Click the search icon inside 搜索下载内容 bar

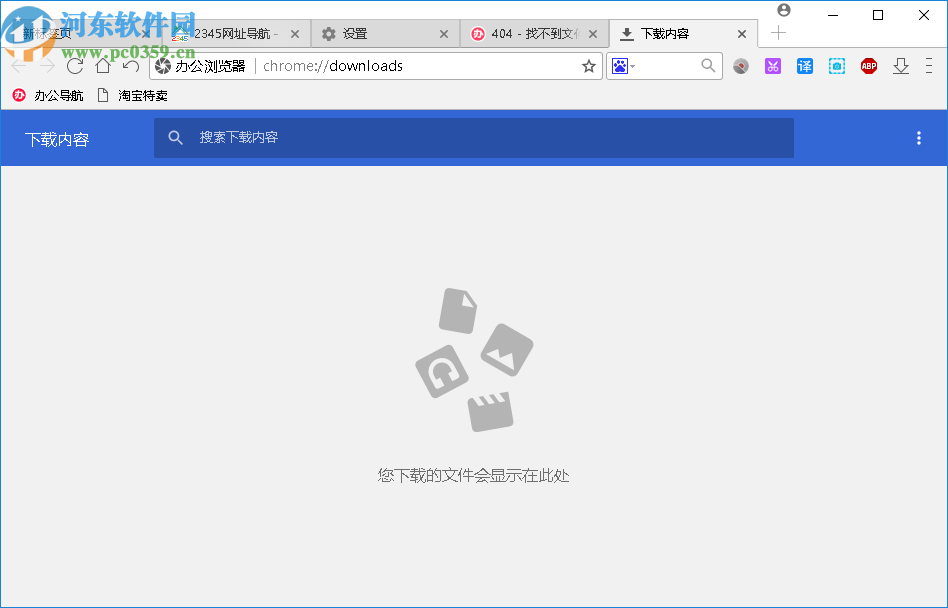point(176,138)
